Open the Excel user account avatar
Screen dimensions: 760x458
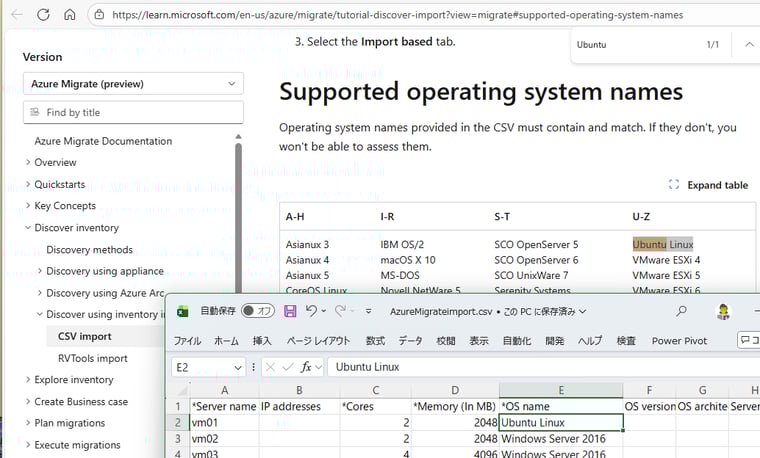[723, 312]
